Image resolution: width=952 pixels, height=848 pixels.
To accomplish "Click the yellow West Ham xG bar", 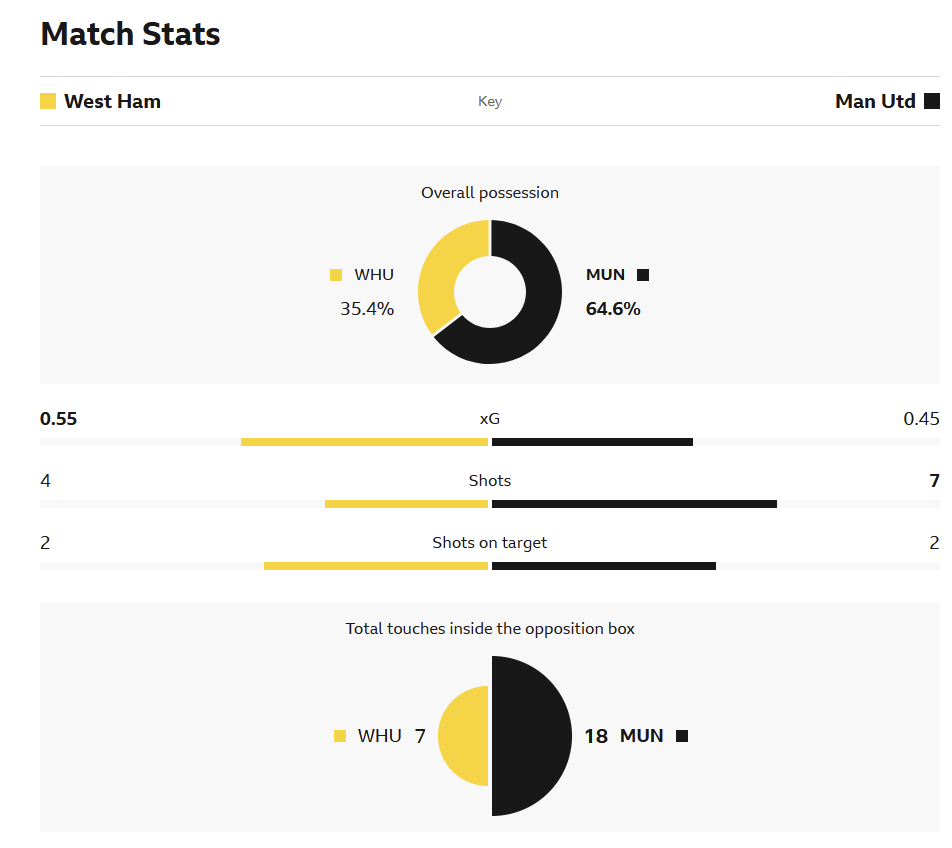I will (364, 442).
